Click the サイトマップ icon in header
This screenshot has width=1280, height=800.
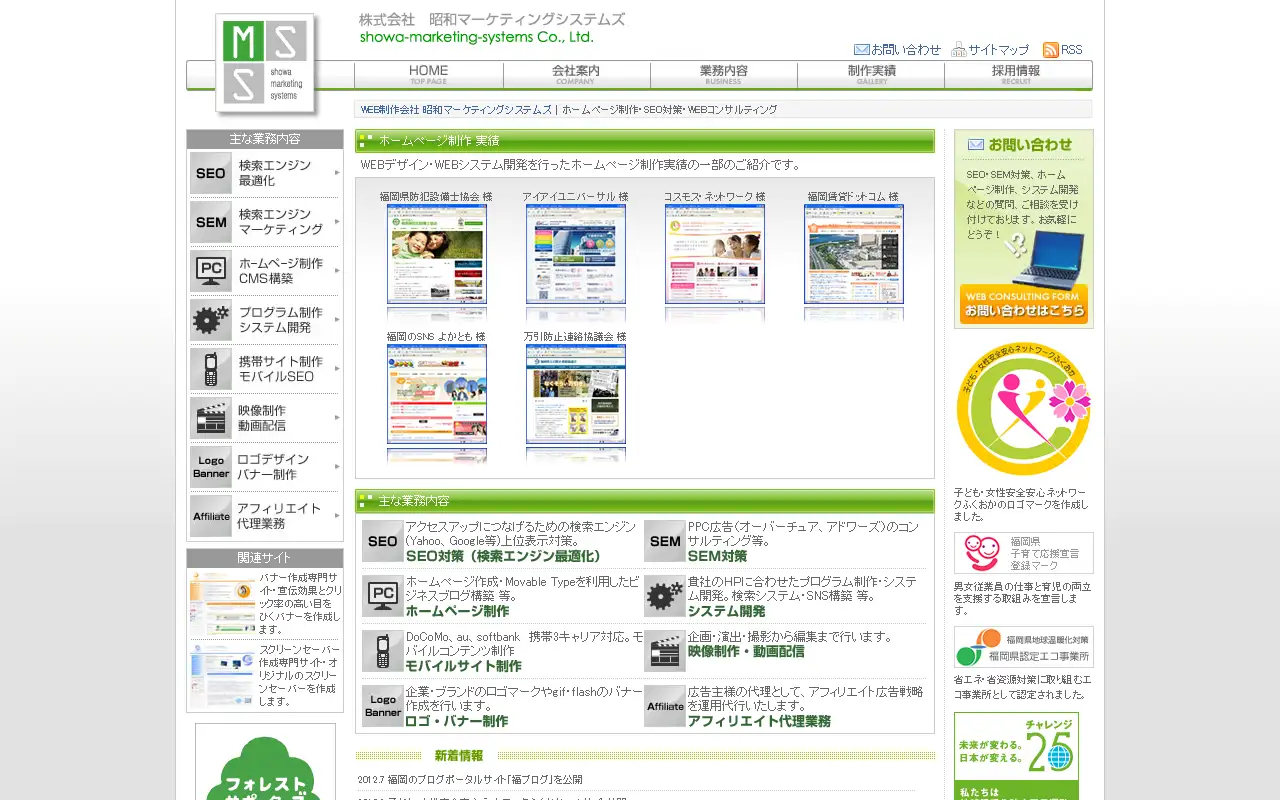959,49
